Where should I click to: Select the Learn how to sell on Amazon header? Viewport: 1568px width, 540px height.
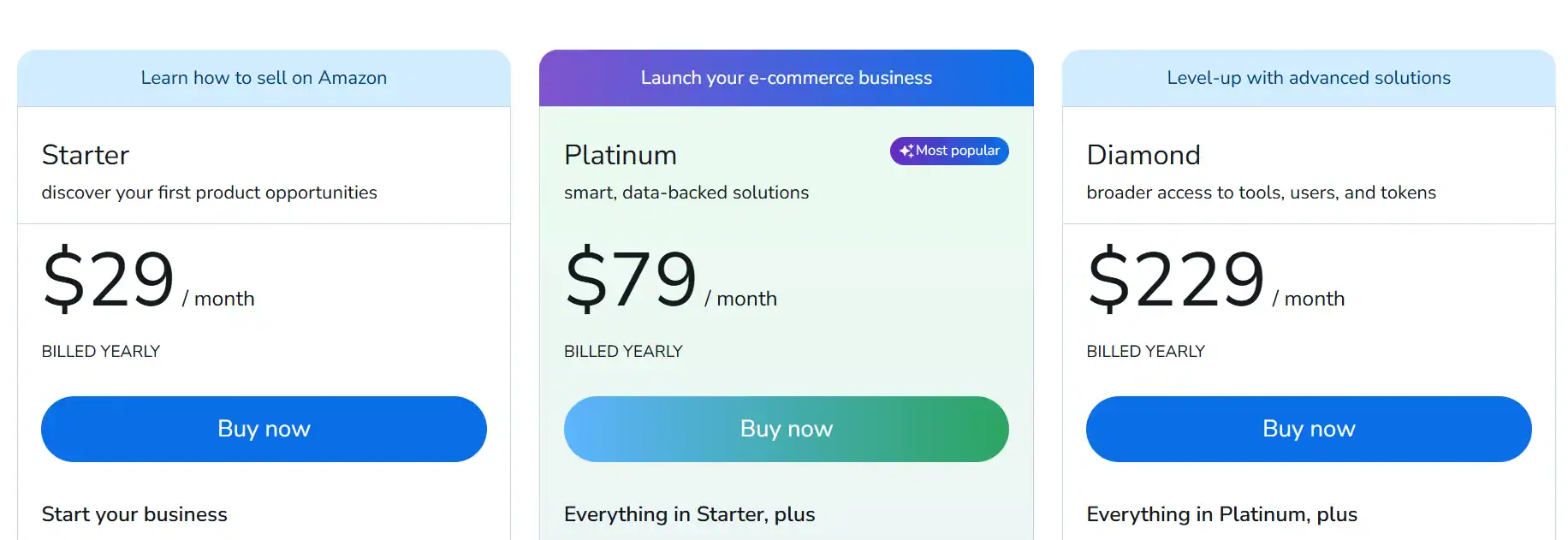[x=264, y=78]
